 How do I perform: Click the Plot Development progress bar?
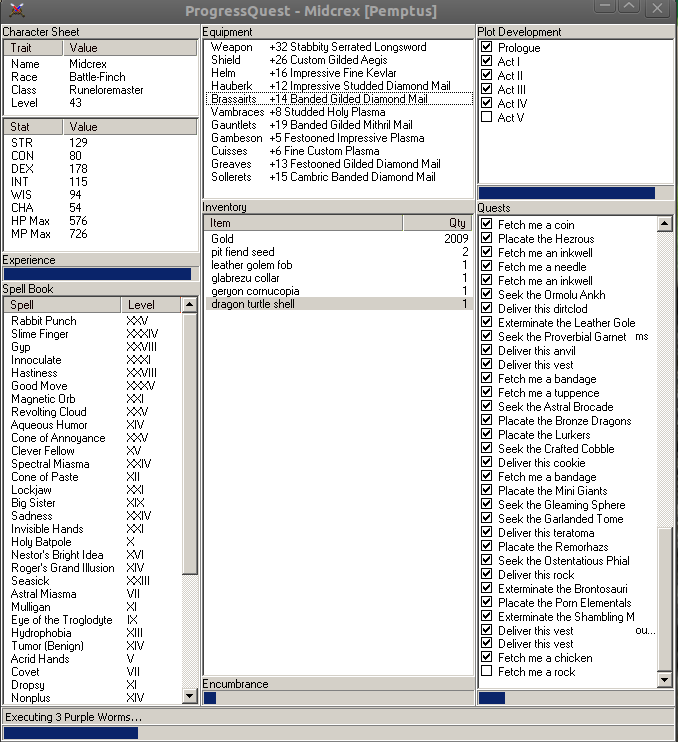pyautogui.click(x=576, y=193)
